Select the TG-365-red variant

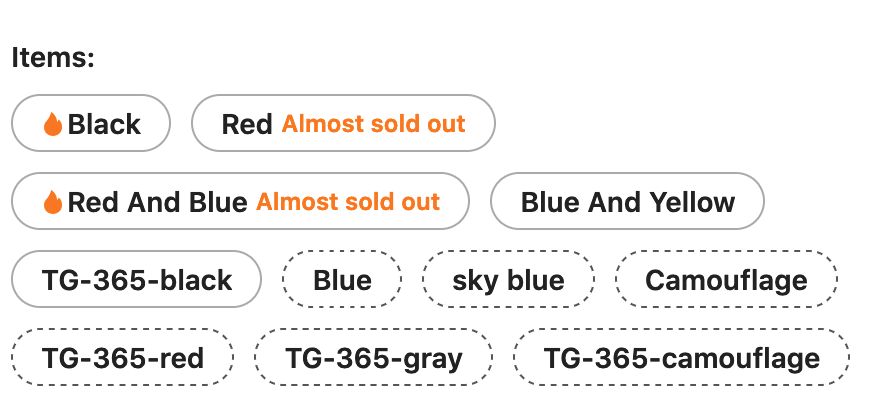(122, 358)
